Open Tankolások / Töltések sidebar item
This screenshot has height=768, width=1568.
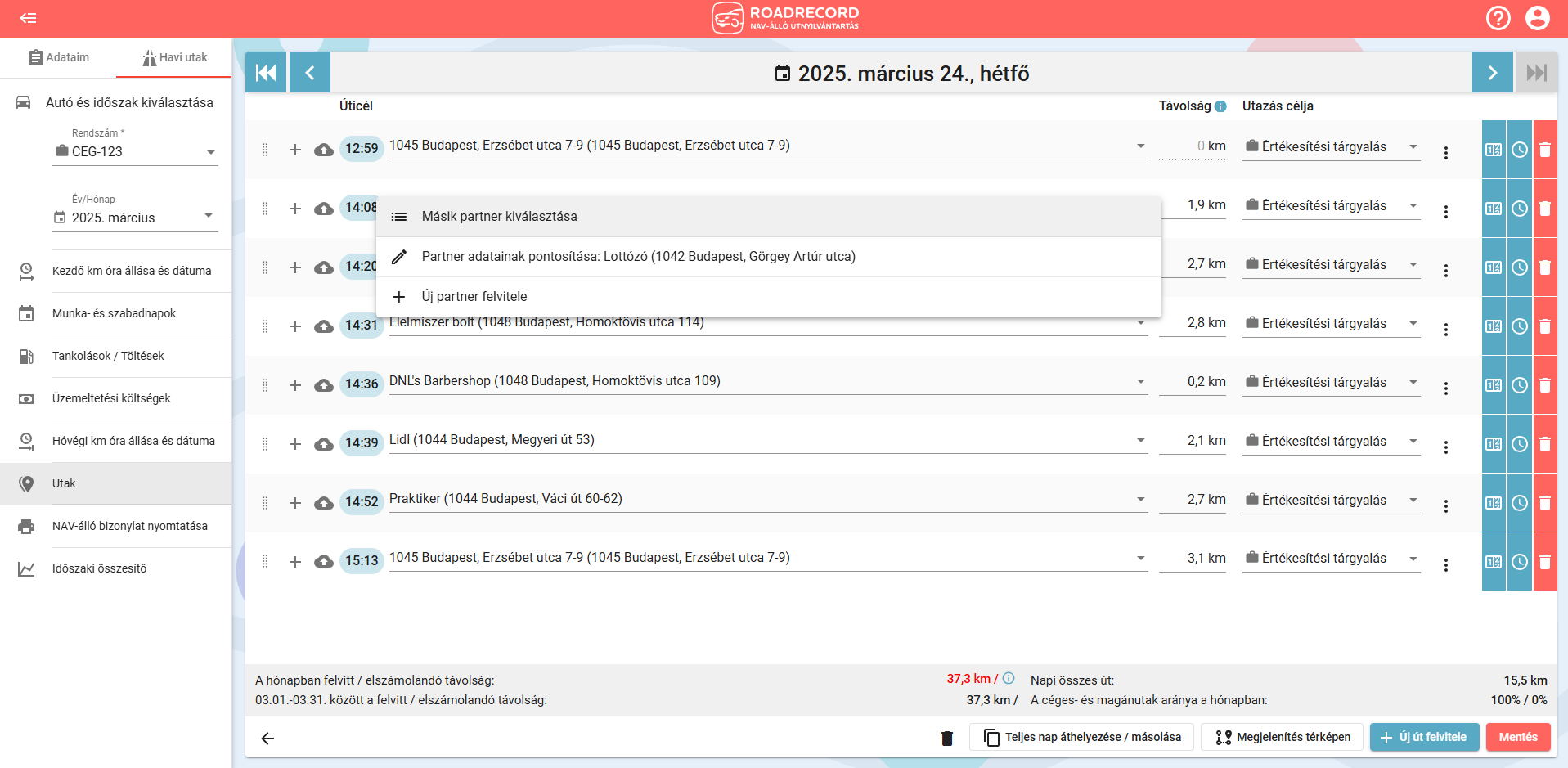(108, 356)
